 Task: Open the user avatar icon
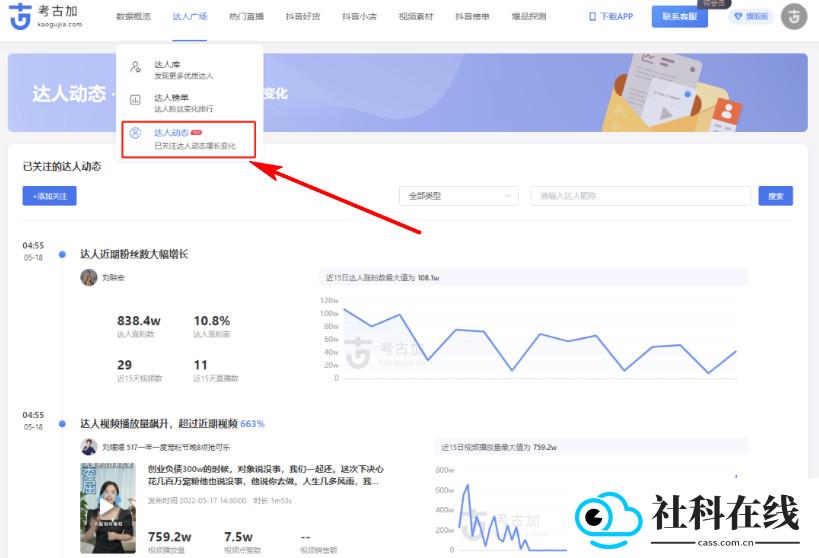click(x=794, y=16)
